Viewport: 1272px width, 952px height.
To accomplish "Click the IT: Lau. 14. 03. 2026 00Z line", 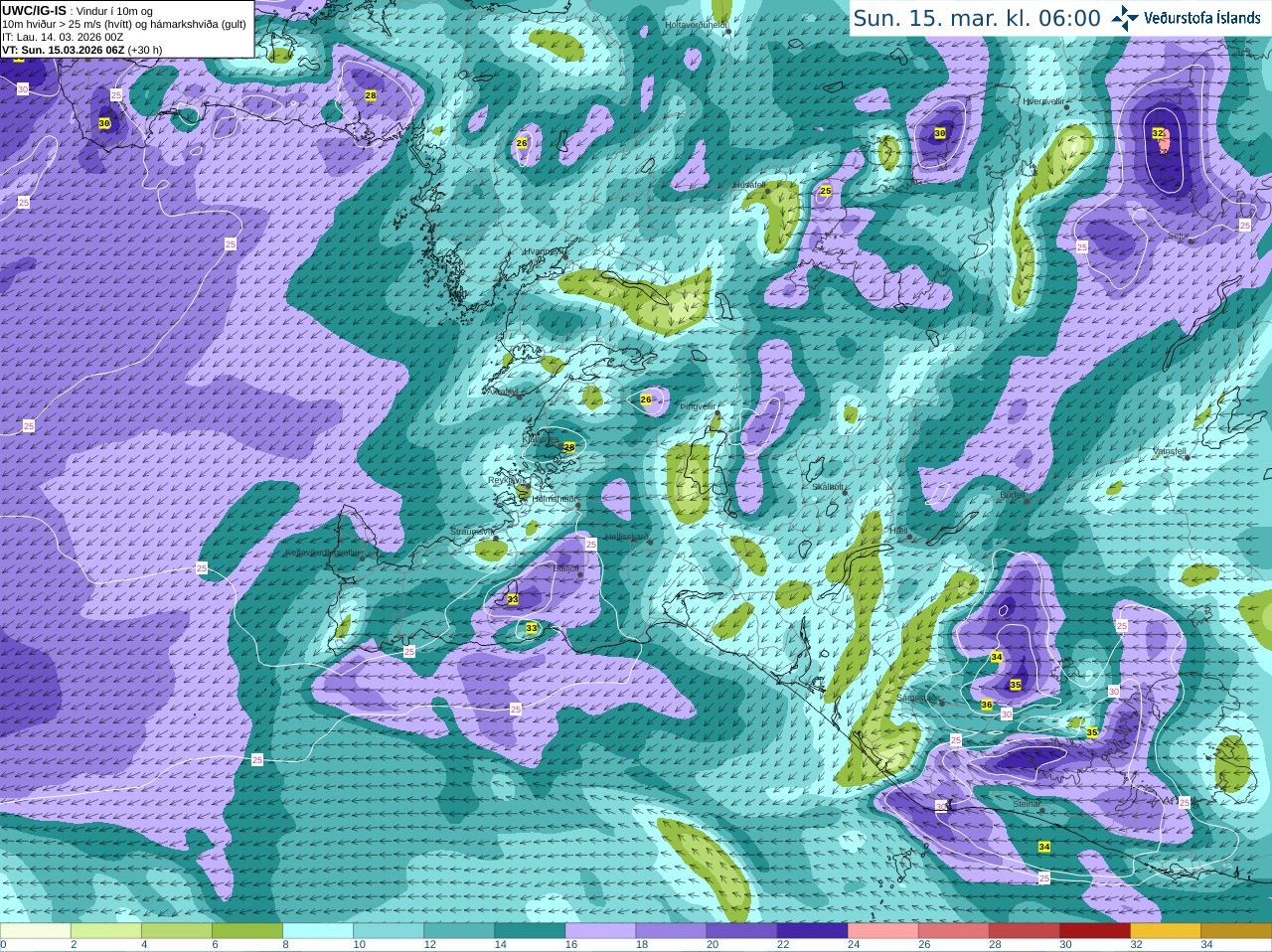I will (x=63, y=37).
